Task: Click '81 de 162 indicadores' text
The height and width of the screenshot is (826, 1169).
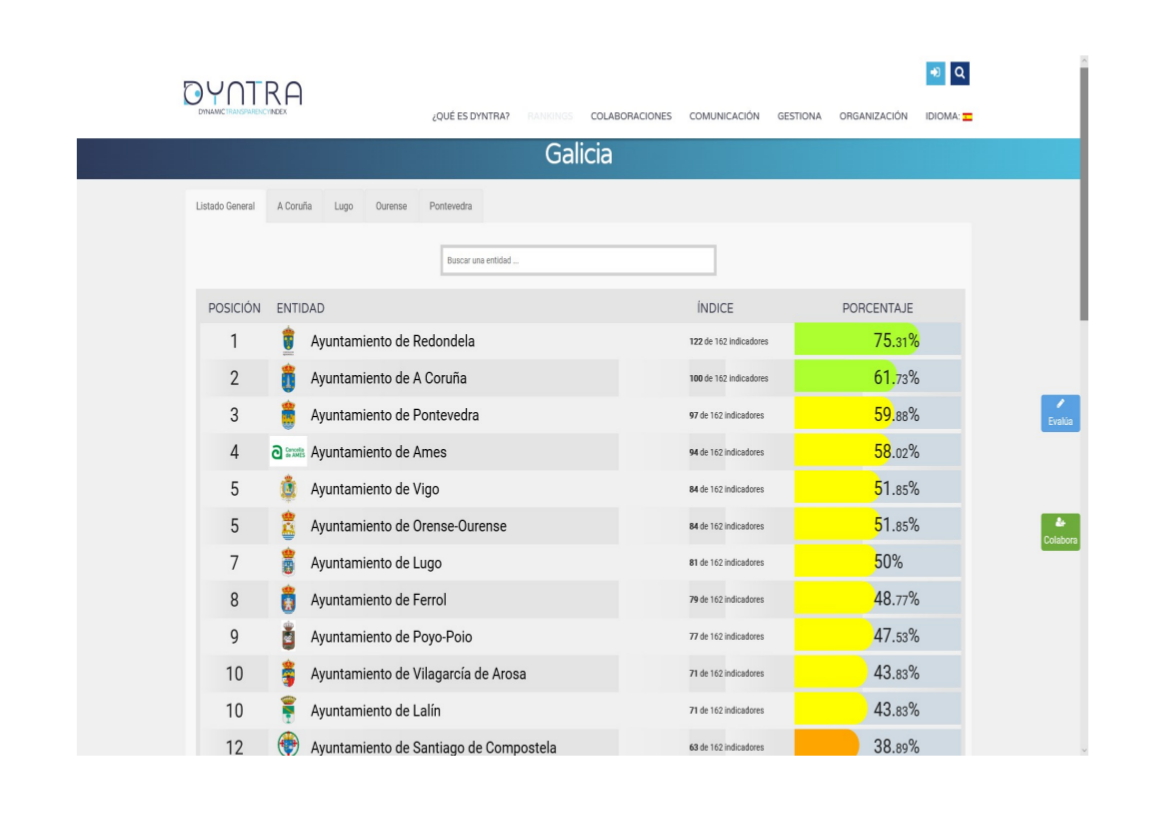Action: click(726, 563)
